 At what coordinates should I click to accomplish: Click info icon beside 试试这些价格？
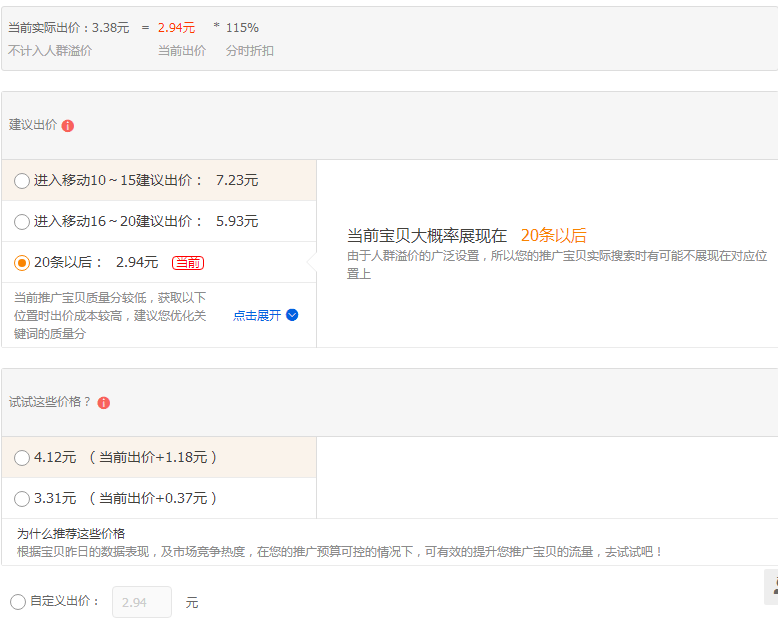(104, 402)
